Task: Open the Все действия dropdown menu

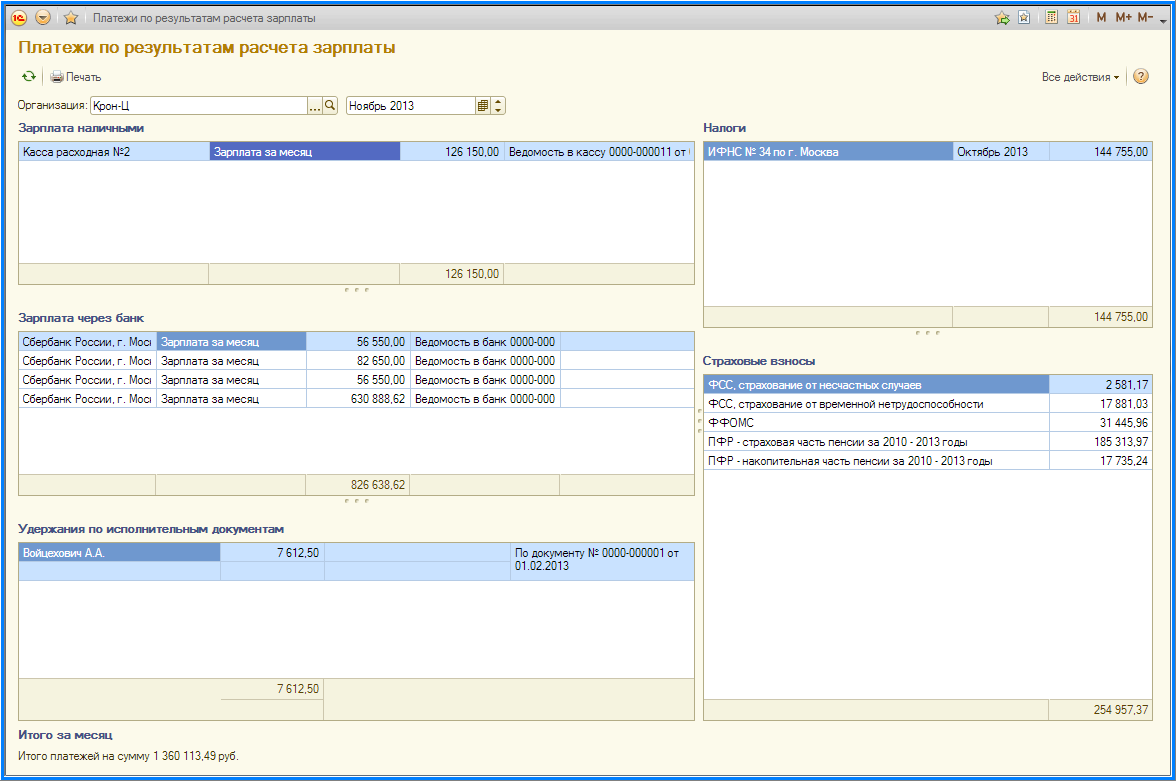Action: (x=1080, y=77)
